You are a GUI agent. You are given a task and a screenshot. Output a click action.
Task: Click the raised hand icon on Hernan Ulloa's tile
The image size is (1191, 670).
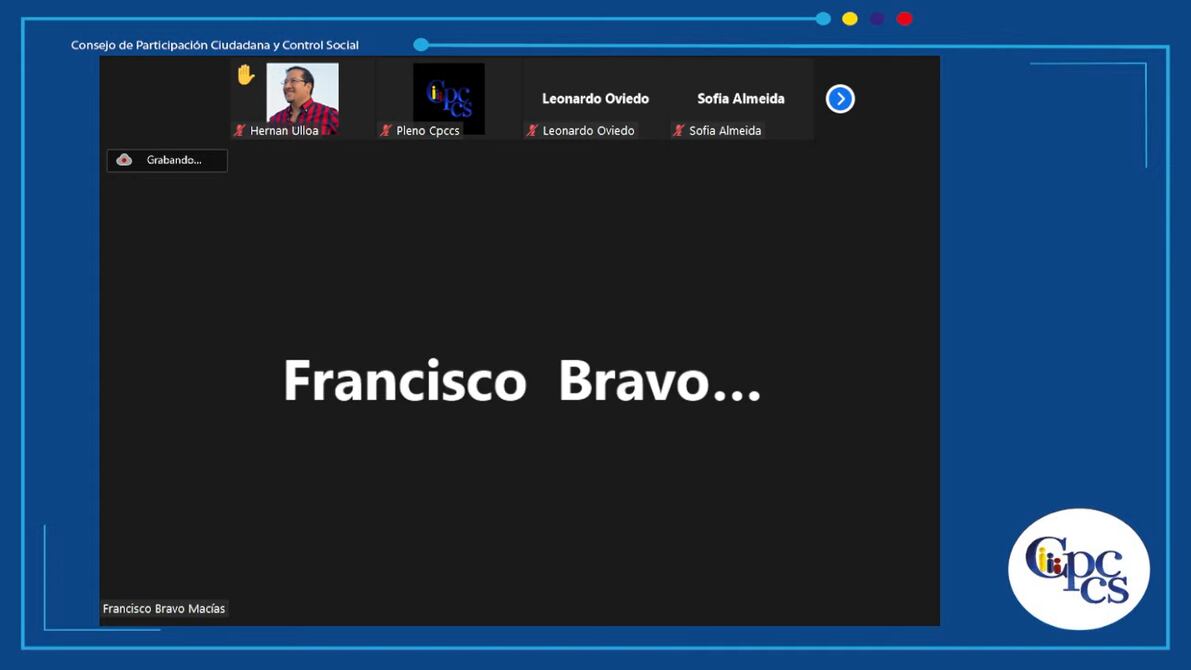(246, 75)
